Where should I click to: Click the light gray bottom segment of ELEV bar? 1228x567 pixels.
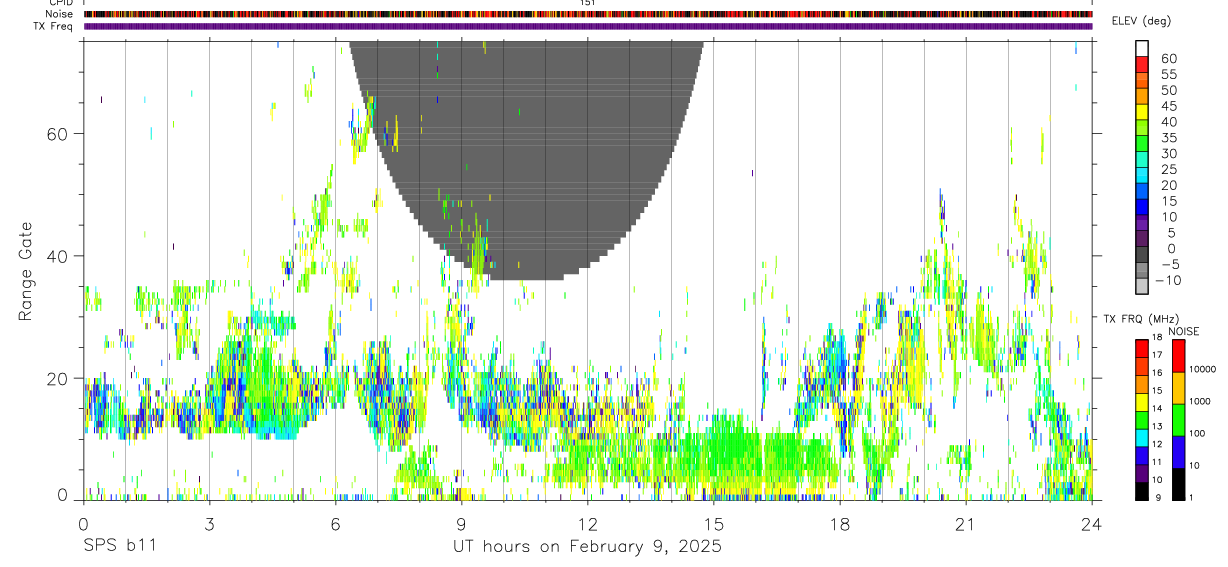point(1142,286)
